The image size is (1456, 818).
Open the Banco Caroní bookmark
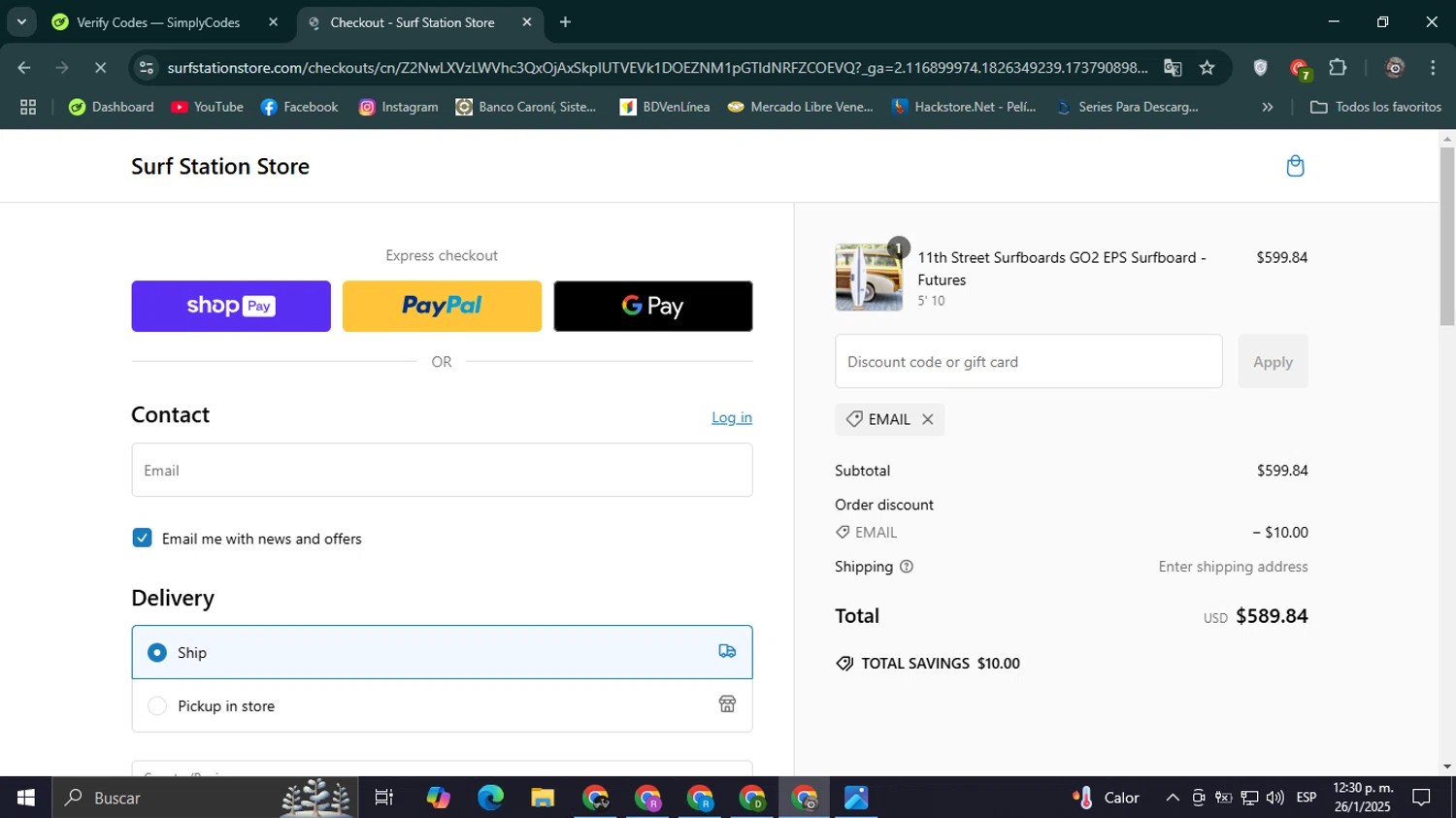coord(526,107)
